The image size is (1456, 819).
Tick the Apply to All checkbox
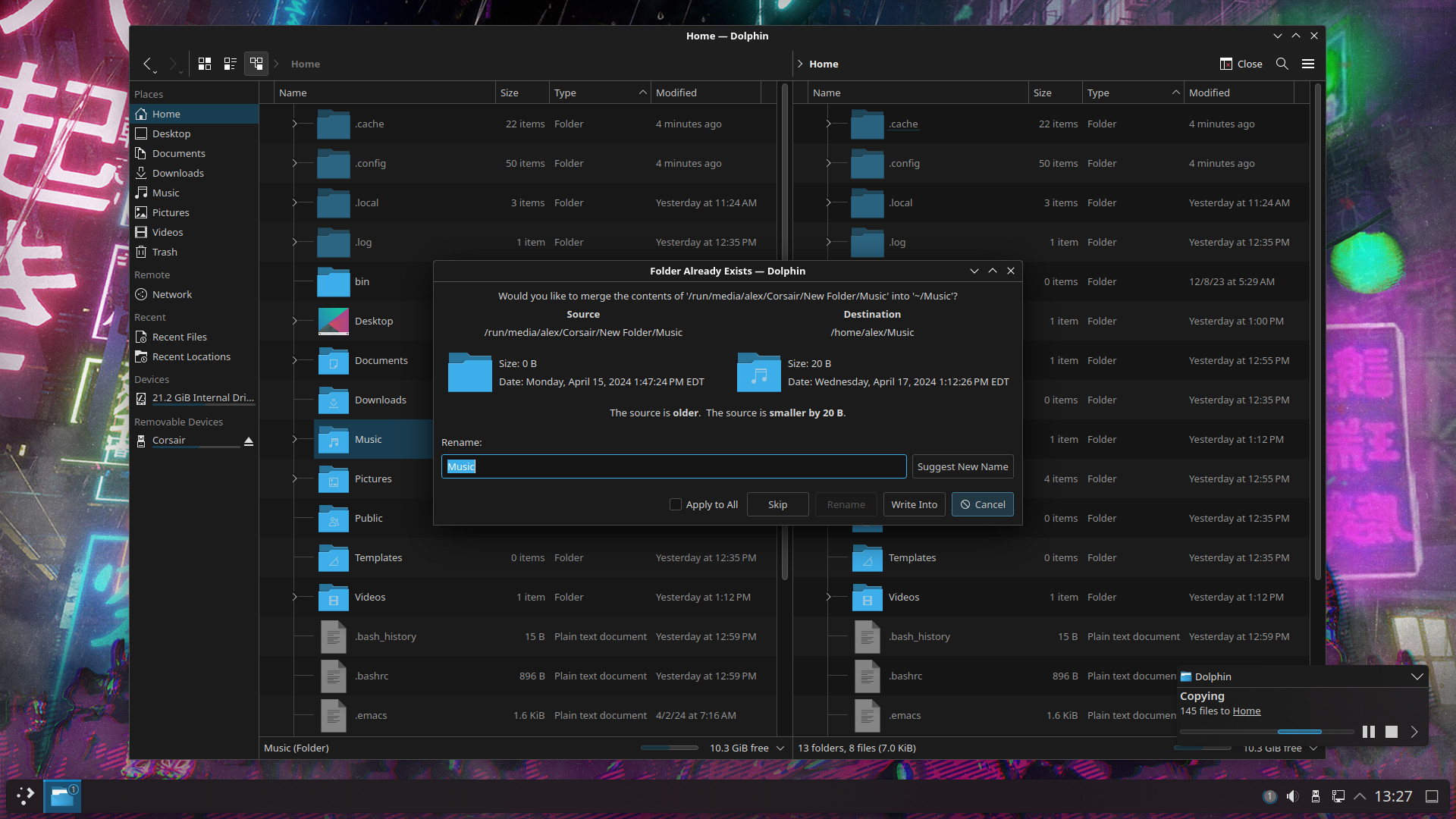click(x=676, y=504)
